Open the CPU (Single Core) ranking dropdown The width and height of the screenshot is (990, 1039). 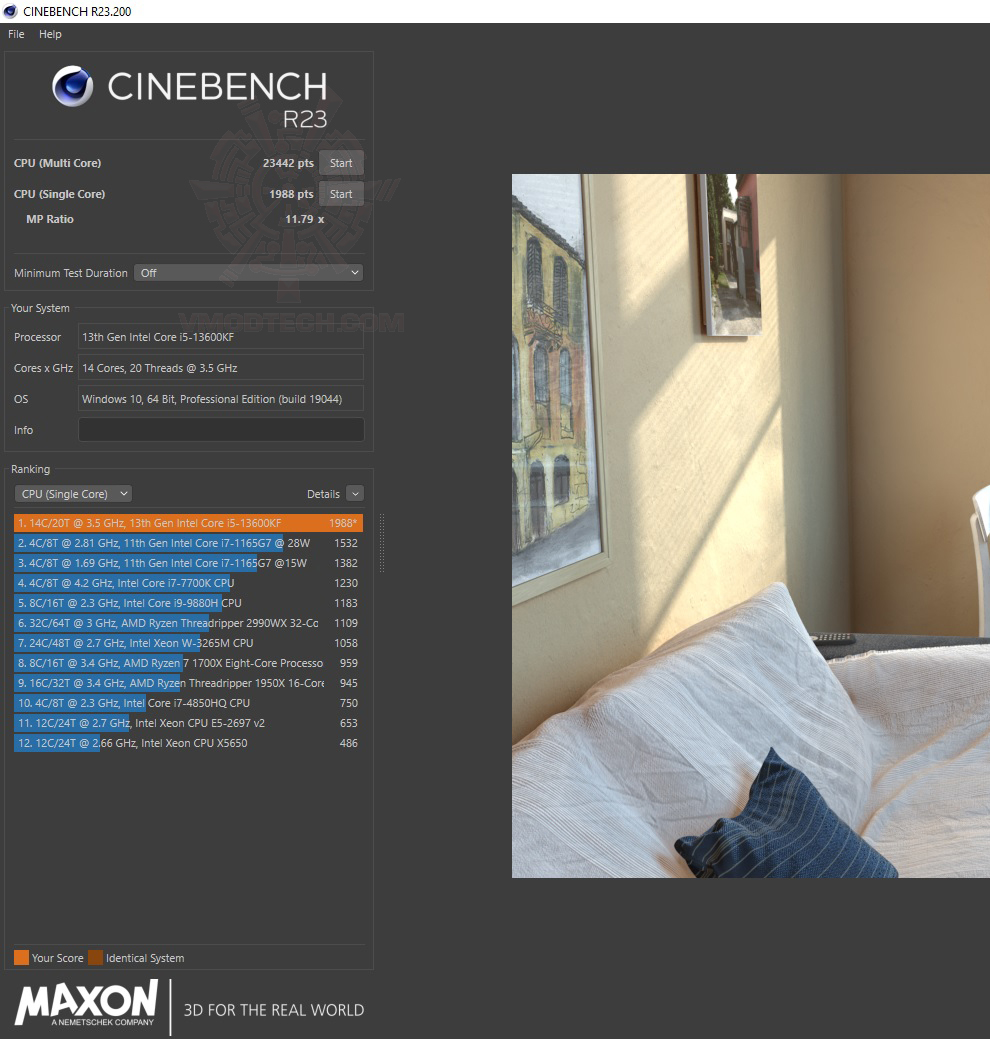click(73, 494)
